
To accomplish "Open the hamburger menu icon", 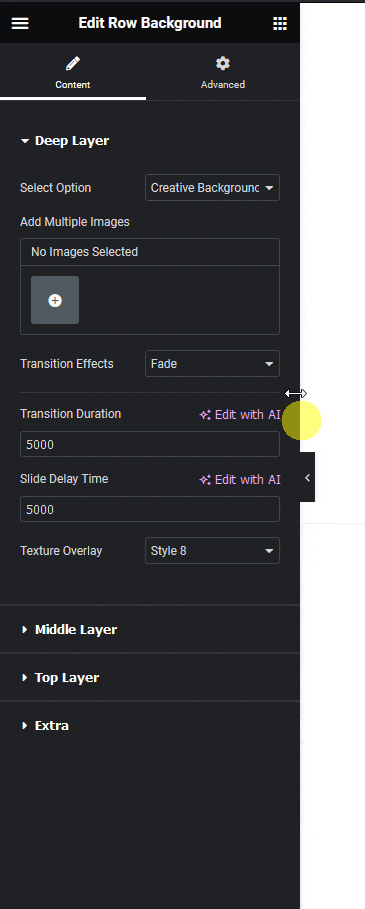I will click(x=20, y=23).
